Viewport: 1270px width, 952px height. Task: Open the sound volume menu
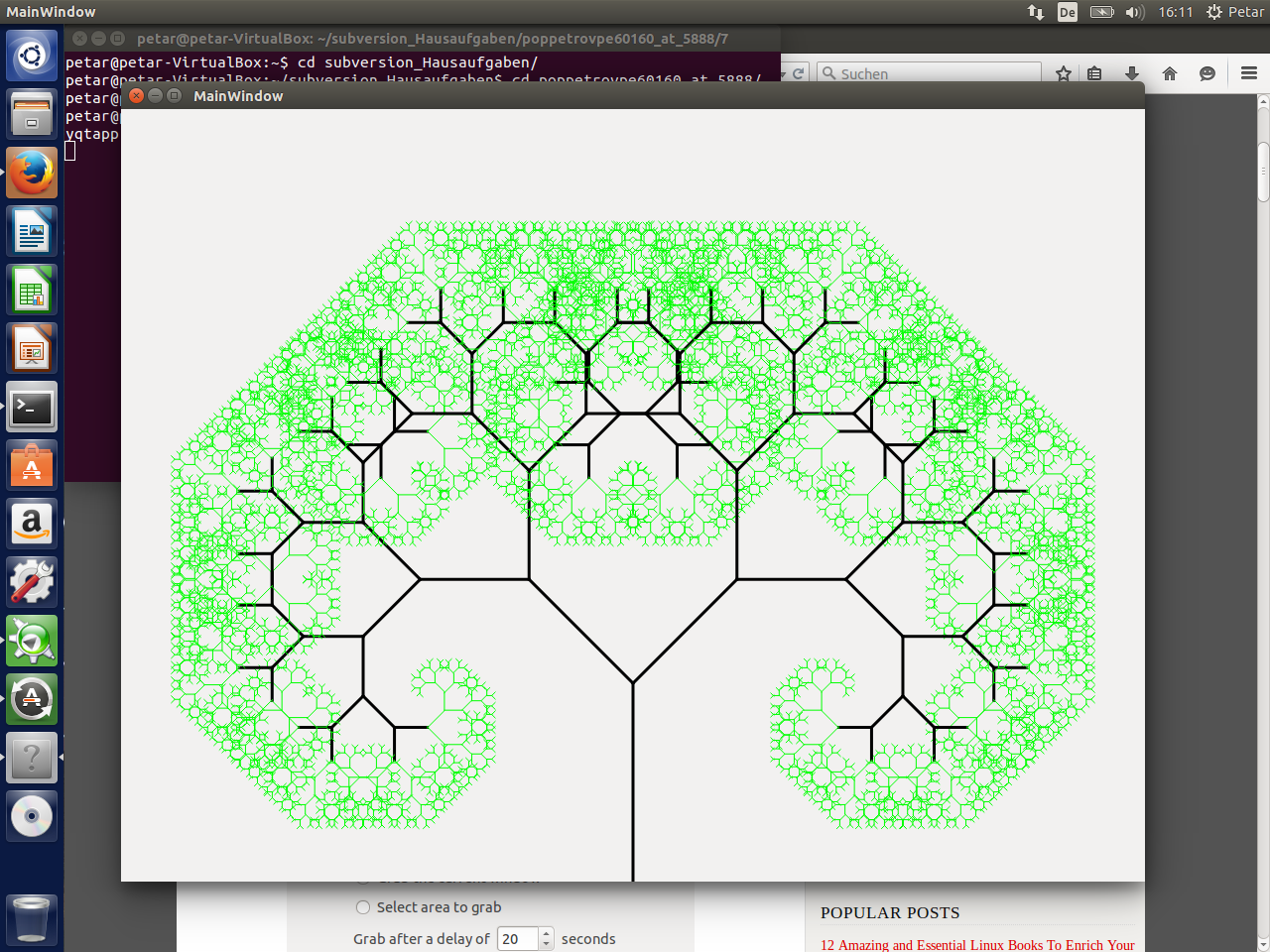[x=1135, y=12]
